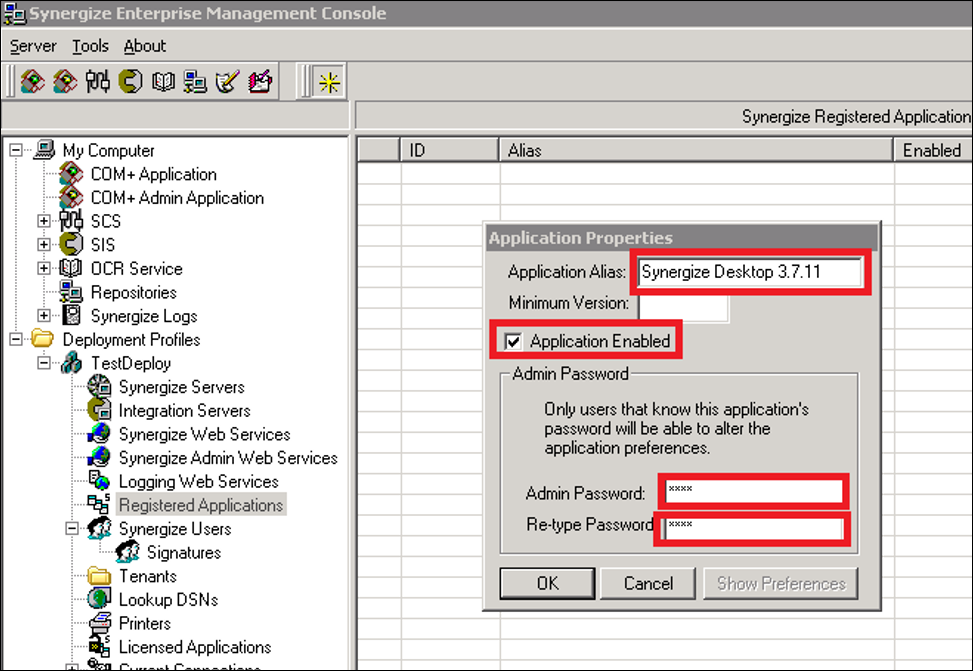
Task: Select the Lookup DSNs tree icon
Action: (x=100, y=600)
